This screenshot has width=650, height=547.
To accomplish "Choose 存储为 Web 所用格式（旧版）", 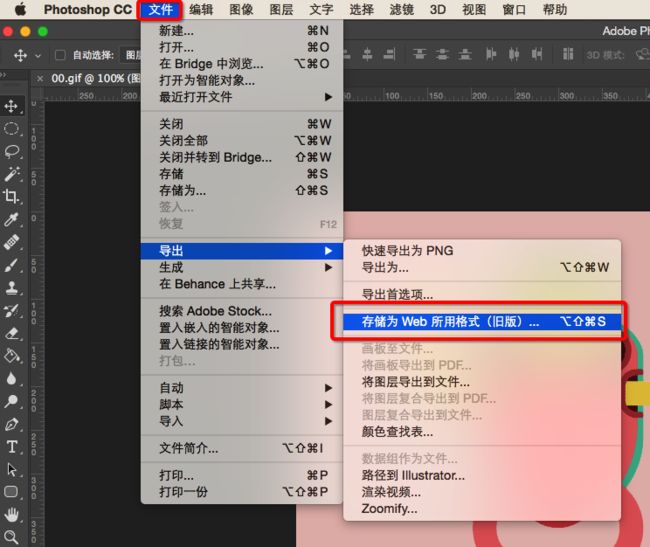I will [x=482, y=322].
